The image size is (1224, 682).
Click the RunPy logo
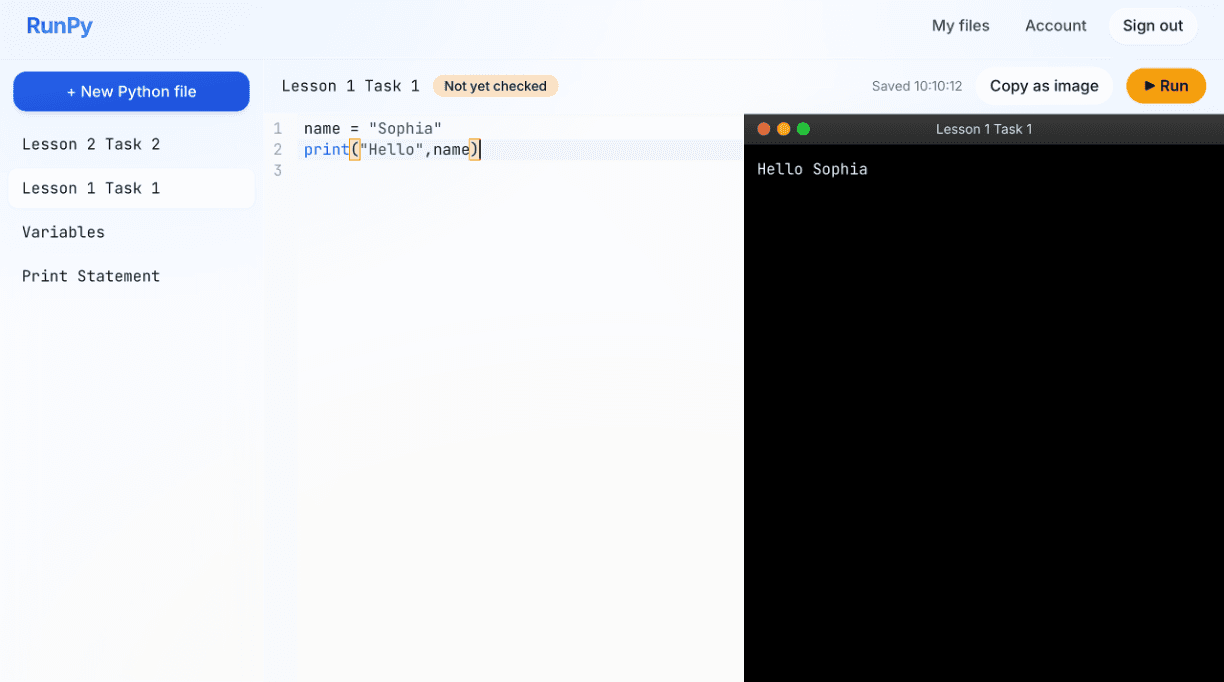[x=60, y=26]
